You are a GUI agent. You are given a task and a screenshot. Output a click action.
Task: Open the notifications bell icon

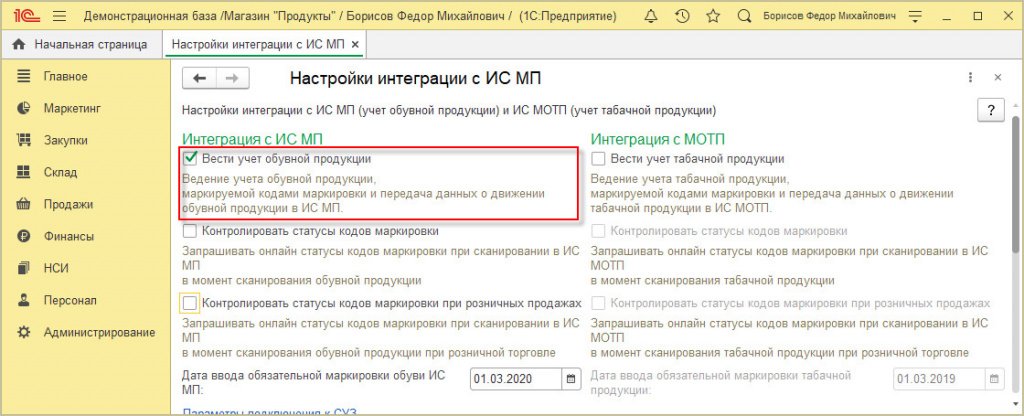652,17
